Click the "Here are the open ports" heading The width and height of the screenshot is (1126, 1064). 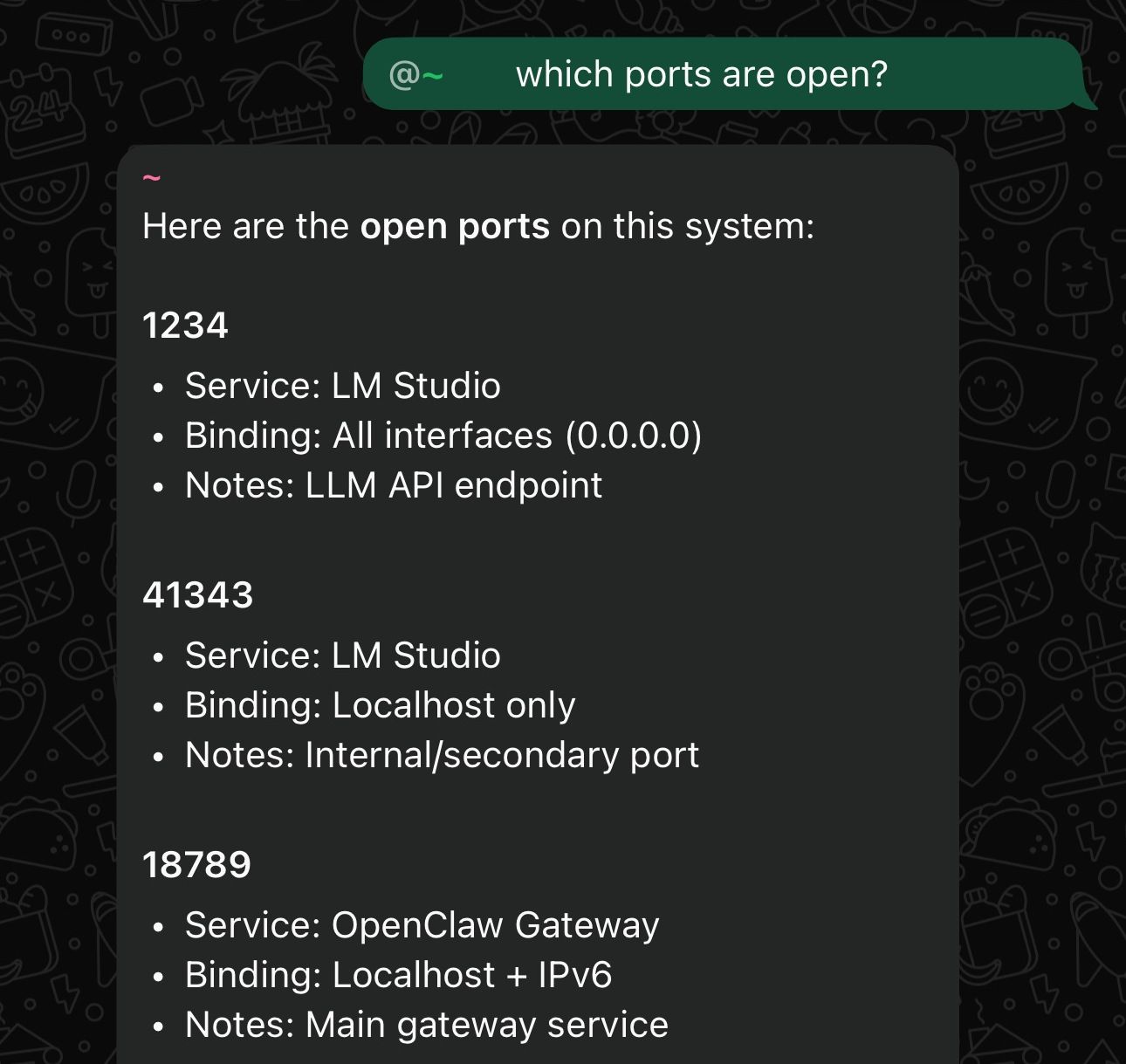[x=478, y=226]
